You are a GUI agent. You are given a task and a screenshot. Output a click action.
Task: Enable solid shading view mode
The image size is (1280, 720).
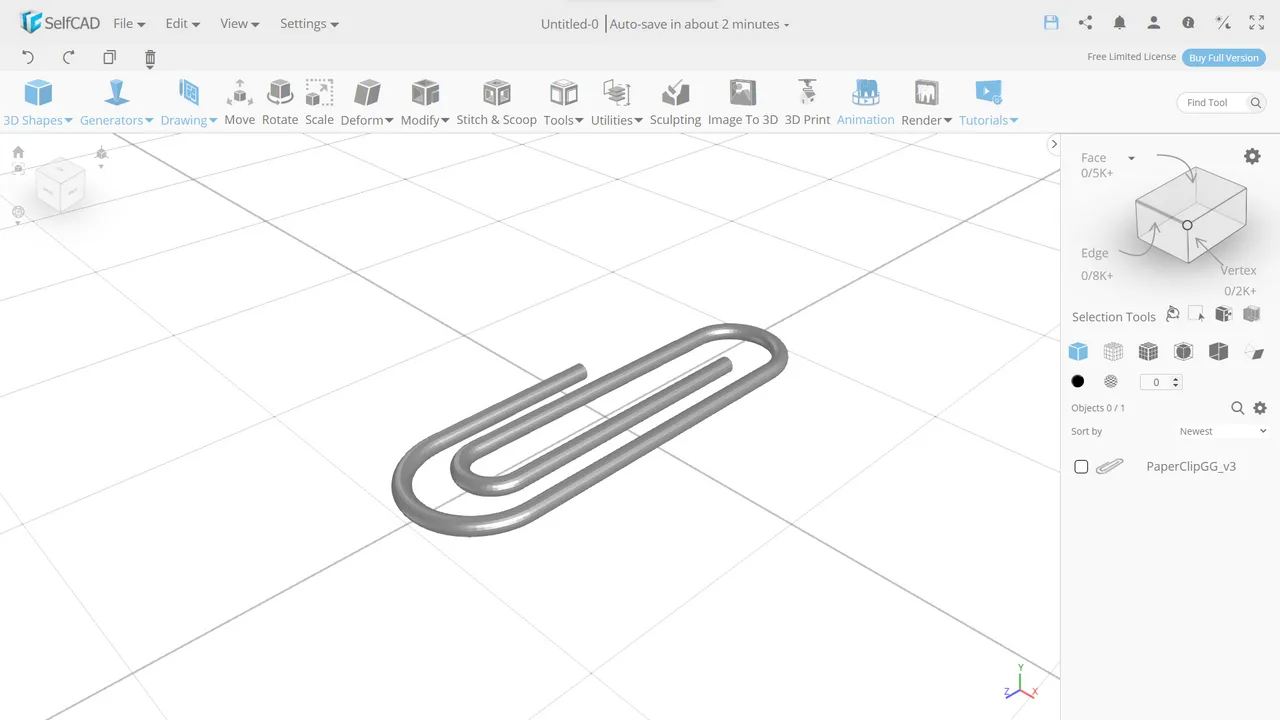click(1078, 351)
